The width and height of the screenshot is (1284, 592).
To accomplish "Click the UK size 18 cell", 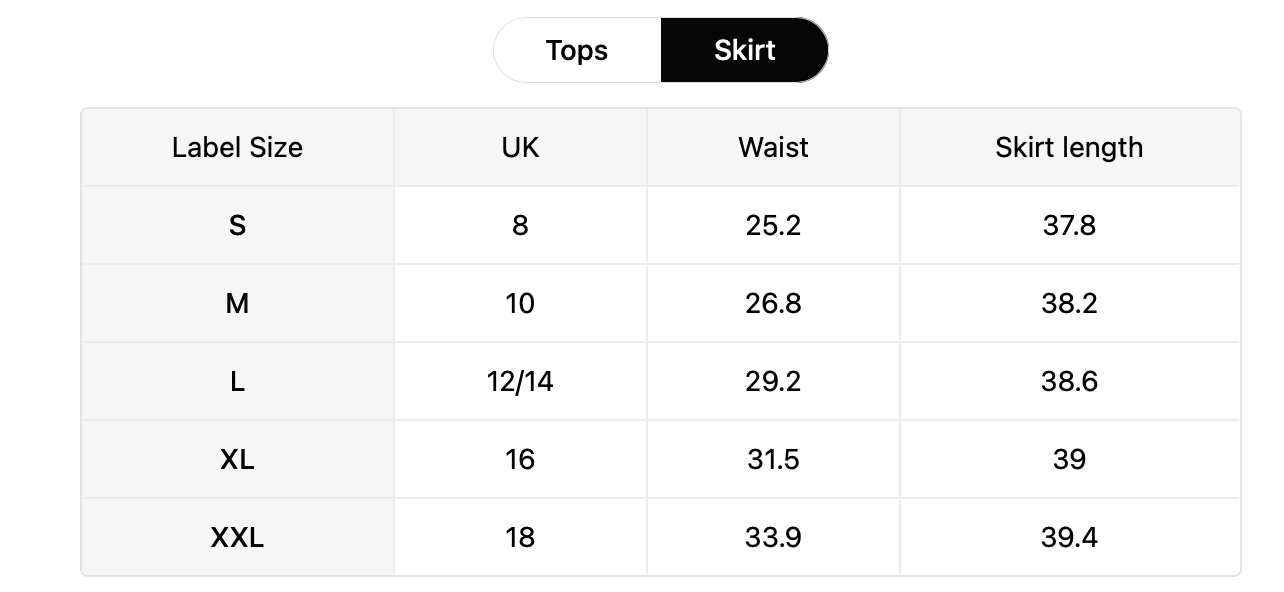I will [x=520, y=537].
